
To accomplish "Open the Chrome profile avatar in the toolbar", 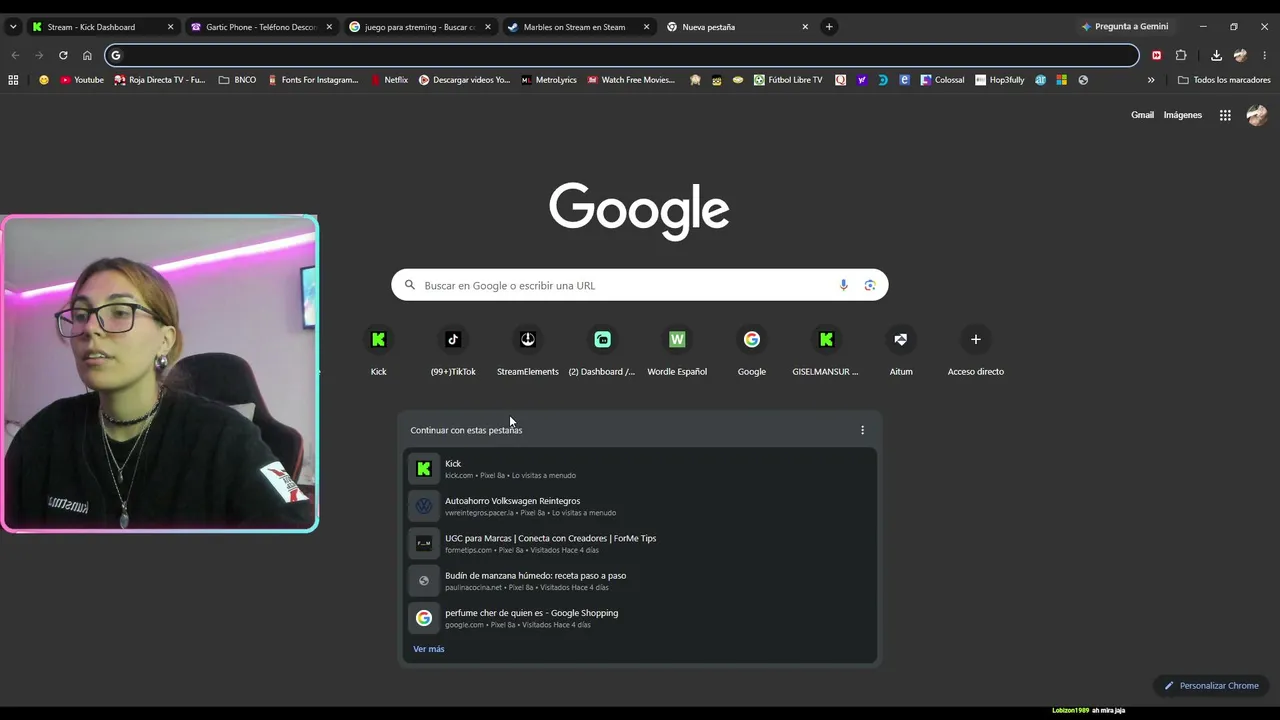I will 1241,55.
